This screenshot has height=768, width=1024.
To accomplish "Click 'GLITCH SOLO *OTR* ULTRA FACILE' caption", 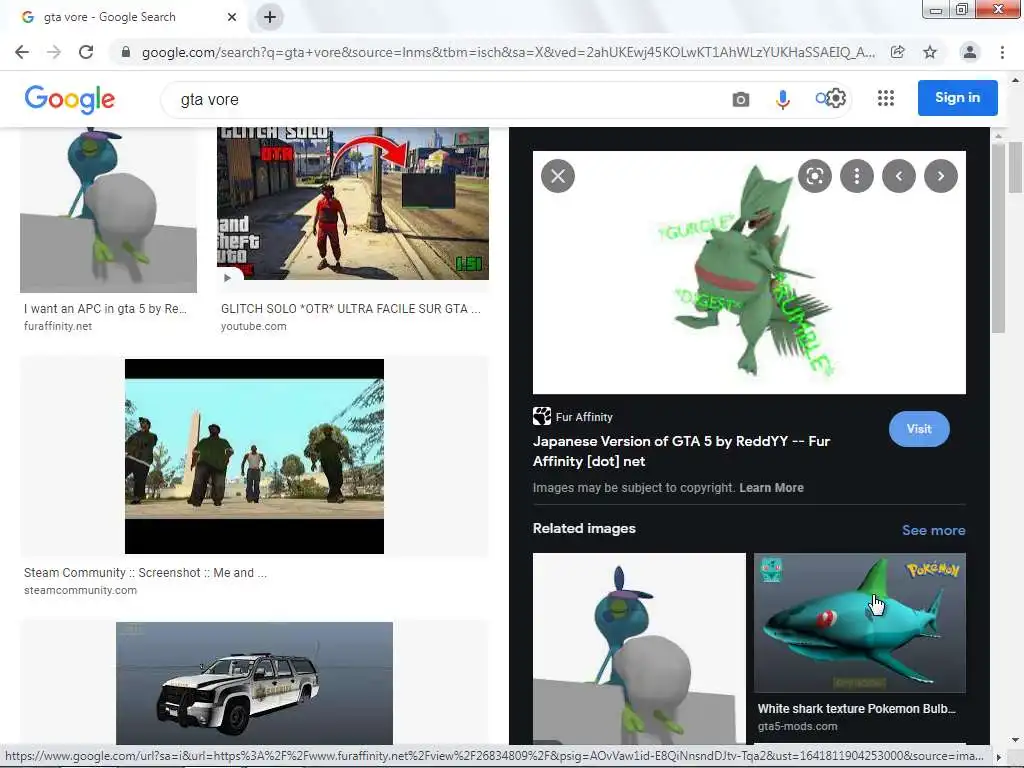I will coord(351,309).
